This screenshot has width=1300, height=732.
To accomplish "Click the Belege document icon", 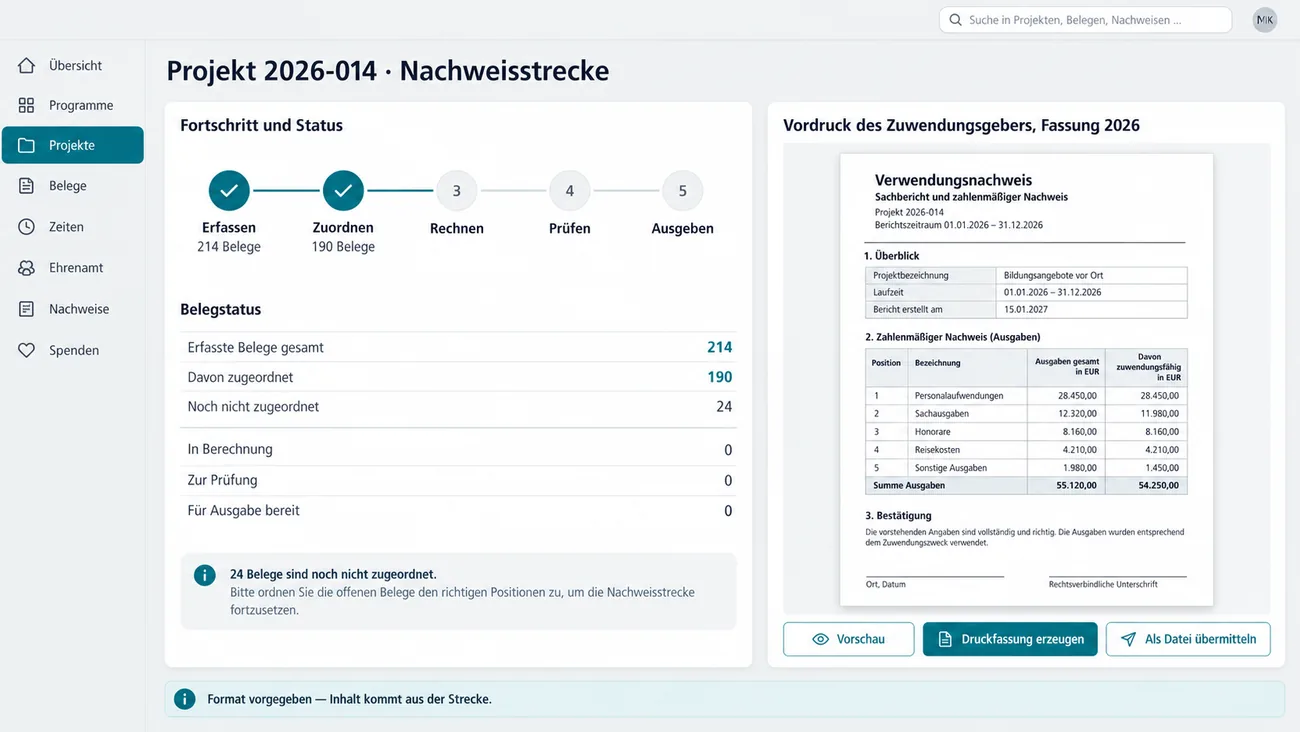I will pyautogui.click(x=27, y=186).
